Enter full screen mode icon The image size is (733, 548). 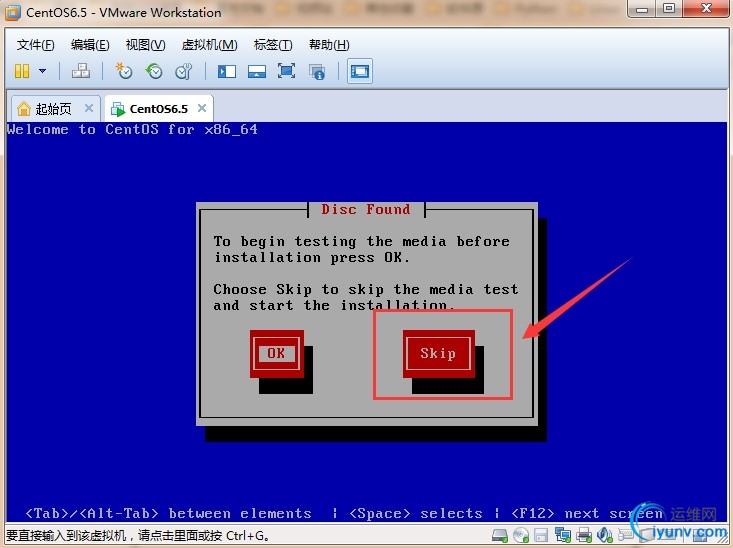pyautogui.click(x=286, y=71)
